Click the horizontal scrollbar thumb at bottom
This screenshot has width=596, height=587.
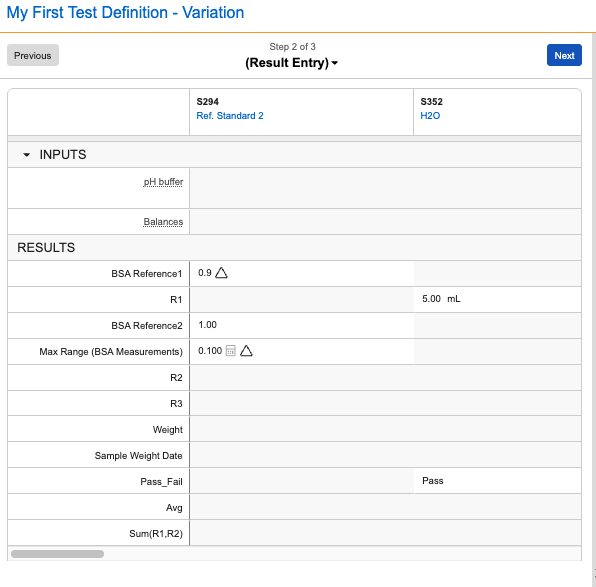(x=57, y=554)
